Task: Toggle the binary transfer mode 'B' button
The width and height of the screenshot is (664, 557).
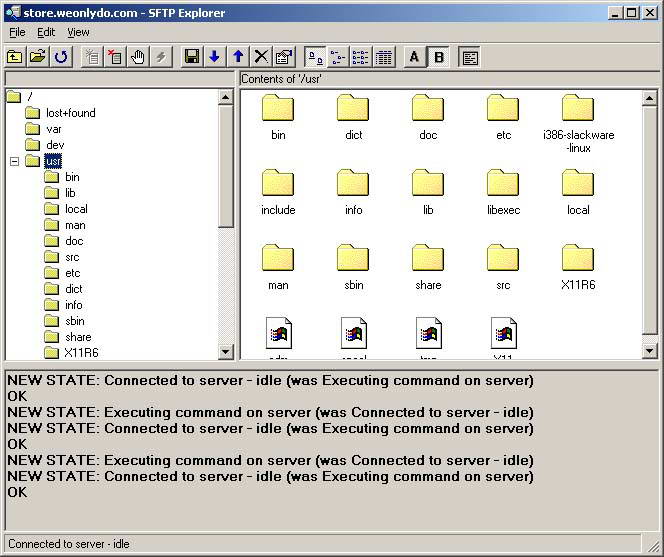Action: pos(438,57)
